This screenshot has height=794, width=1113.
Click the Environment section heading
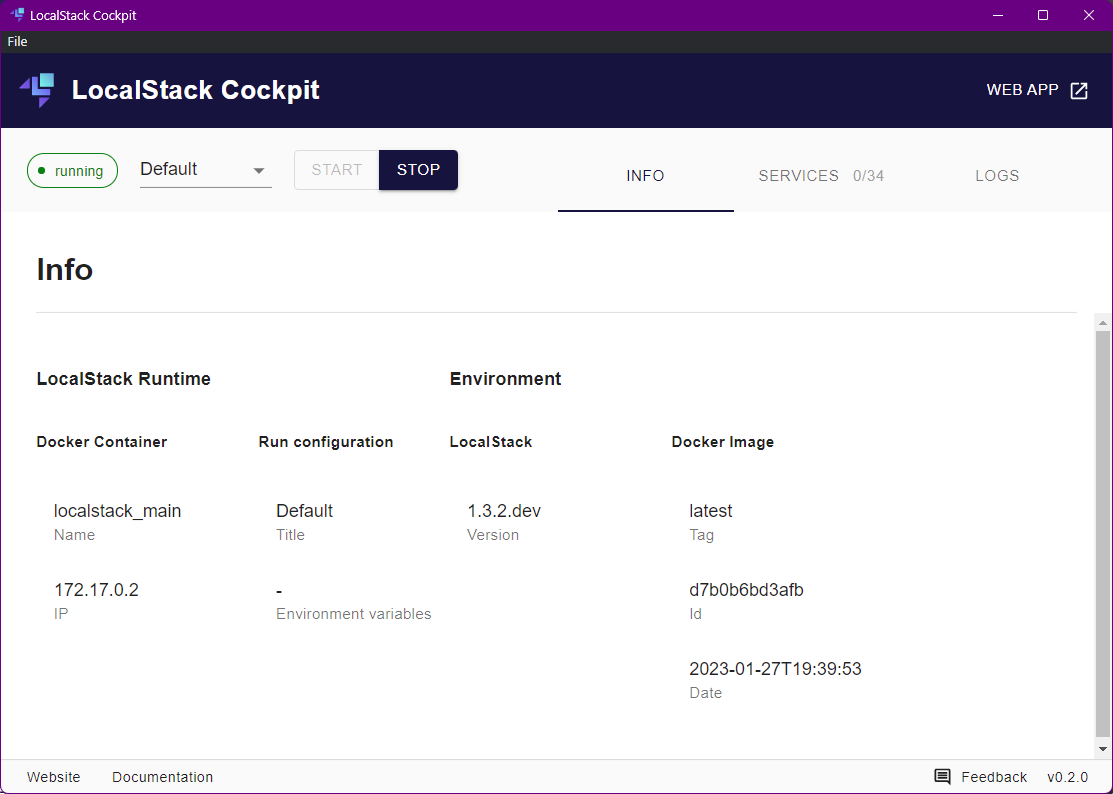(x=505, y=379)
